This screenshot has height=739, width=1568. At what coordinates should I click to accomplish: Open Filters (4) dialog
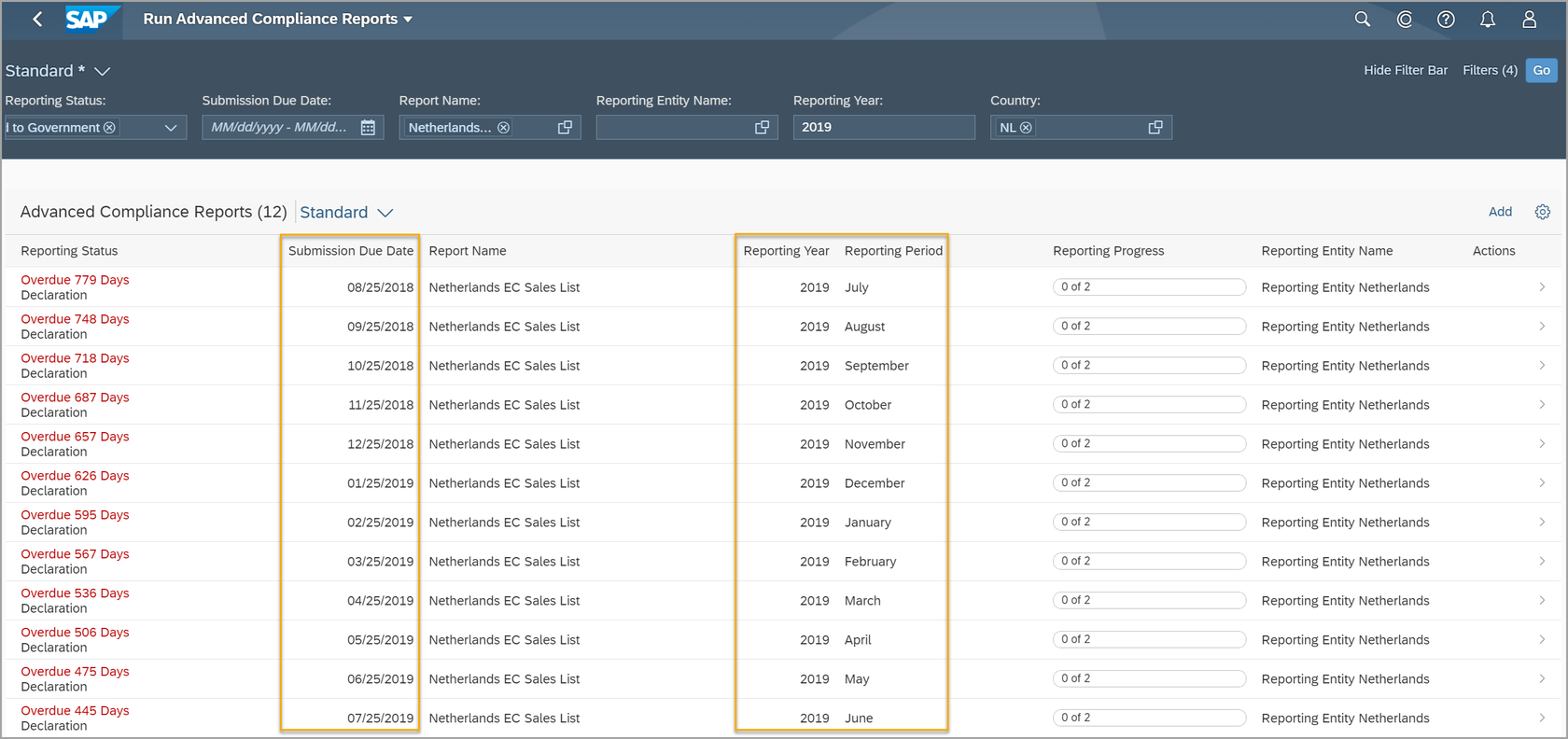(x=1490, y=70)
